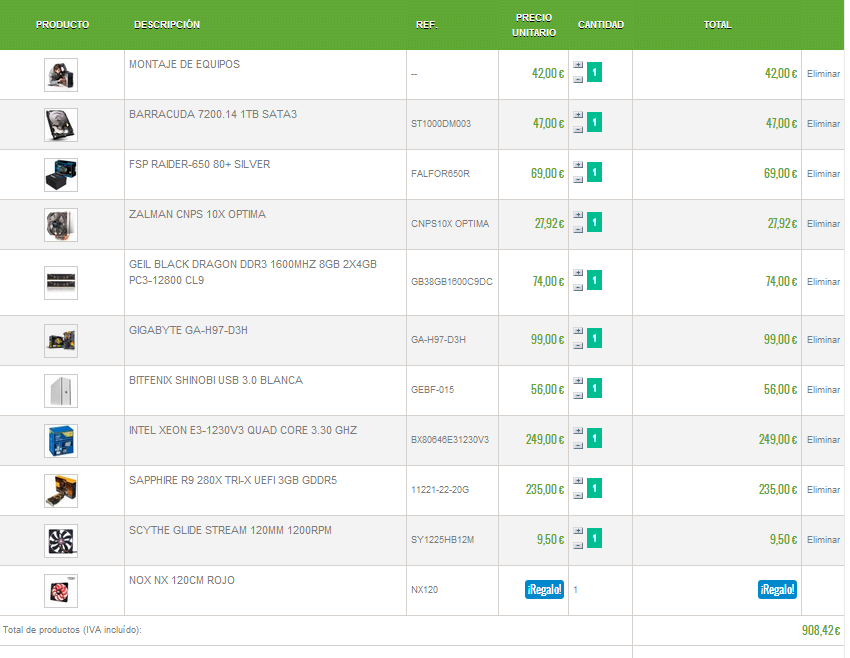Click quantity field for Montaje de Equipos
Screen dimensions: 850x658
point(595,72)
